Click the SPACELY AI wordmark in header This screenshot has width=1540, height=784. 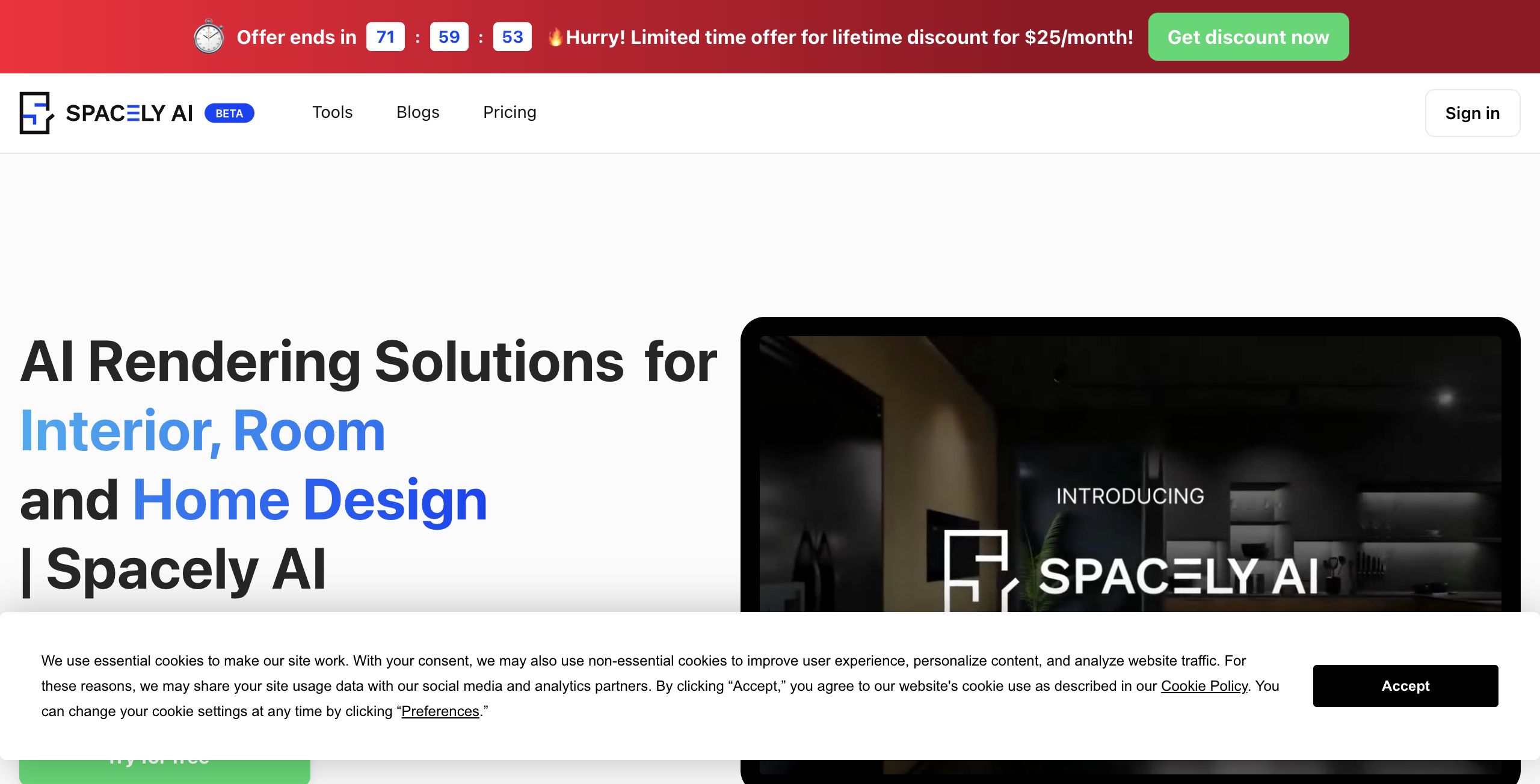[129, 113]
